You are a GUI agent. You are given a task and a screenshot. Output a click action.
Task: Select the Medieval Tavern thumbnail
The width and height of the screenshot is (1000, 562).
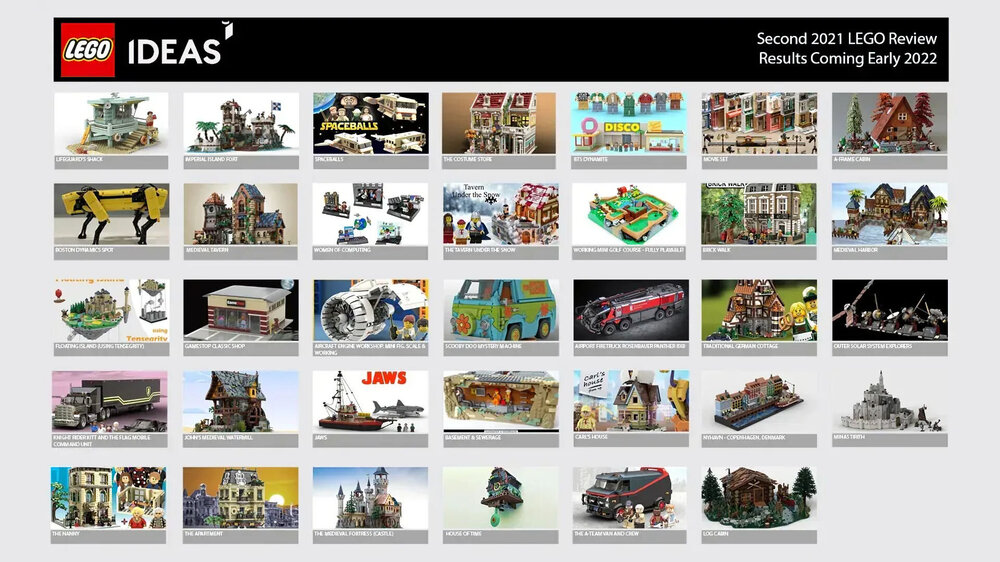click(241, 214)
